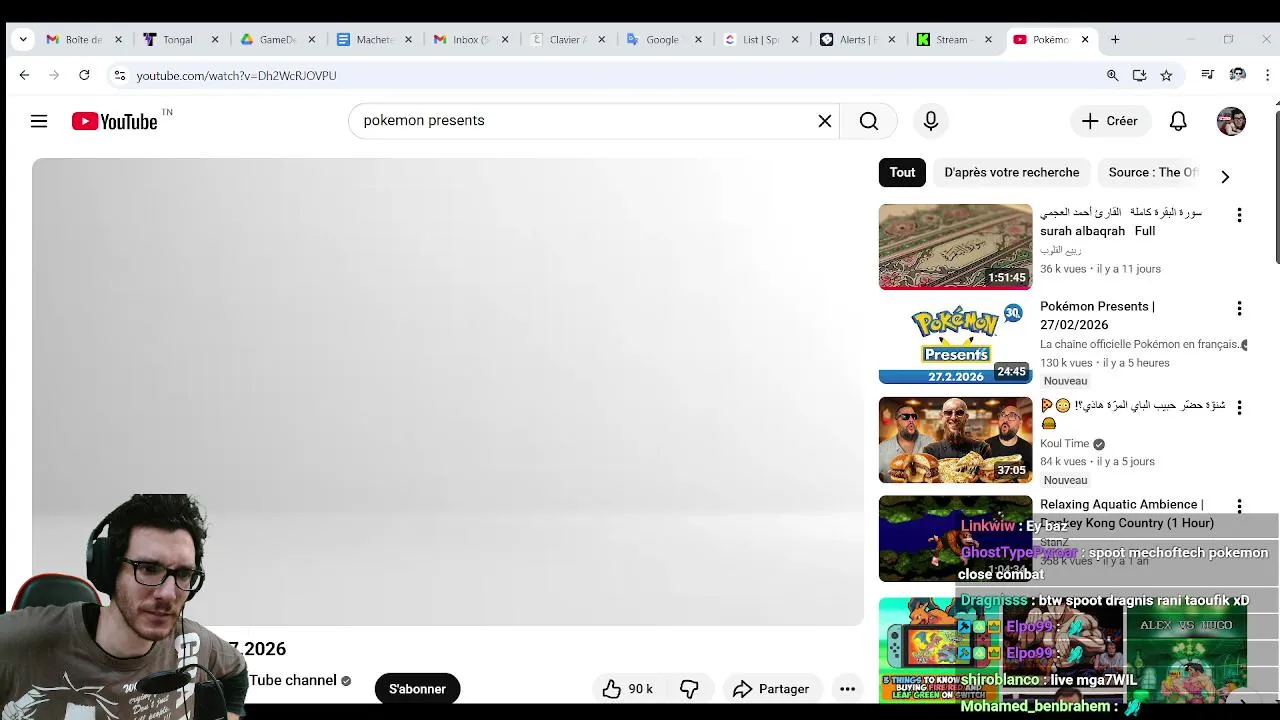Close the Pokémon YouTube tab
The image size is (1280, 720).
click(x=1085, y=40)
